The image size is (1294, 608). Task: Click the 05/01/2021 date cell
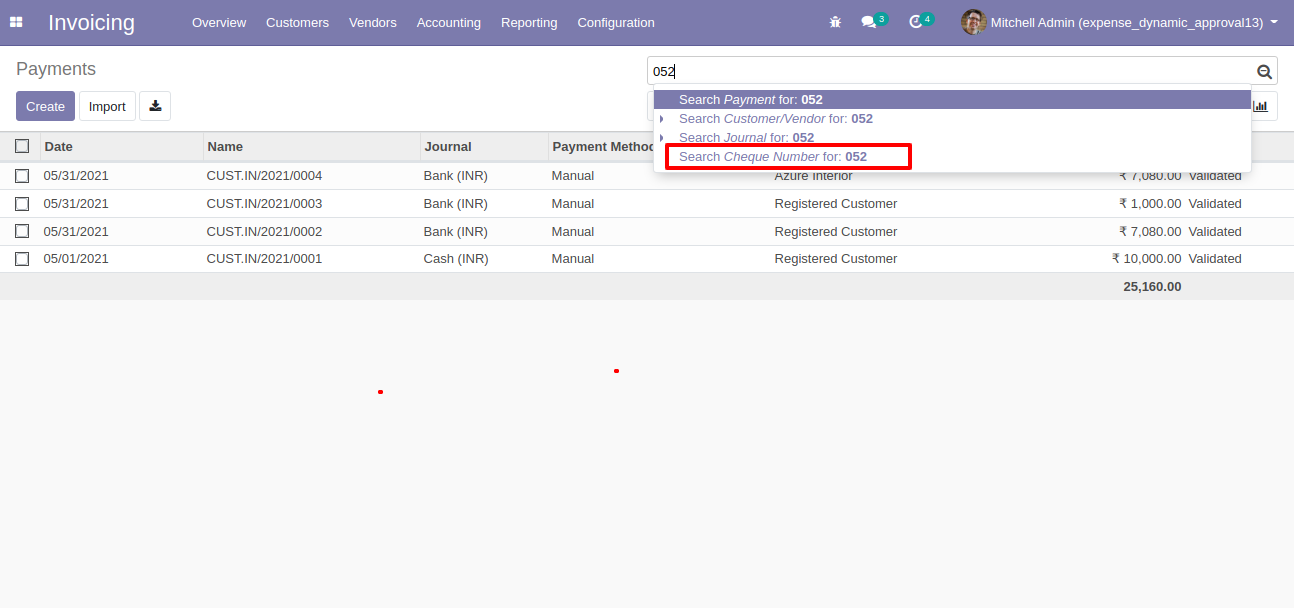[76, 259]
